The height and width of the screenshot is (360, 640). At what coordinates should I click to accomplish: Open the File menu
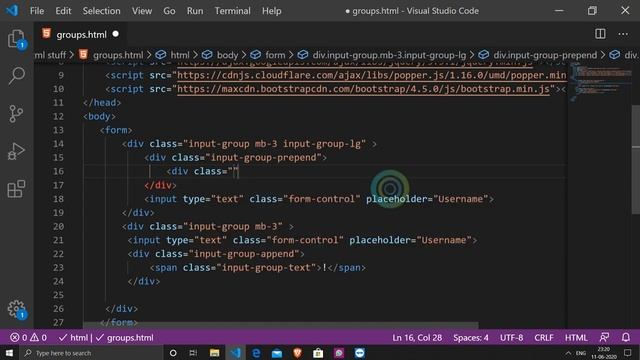click(x=37, y=11)
